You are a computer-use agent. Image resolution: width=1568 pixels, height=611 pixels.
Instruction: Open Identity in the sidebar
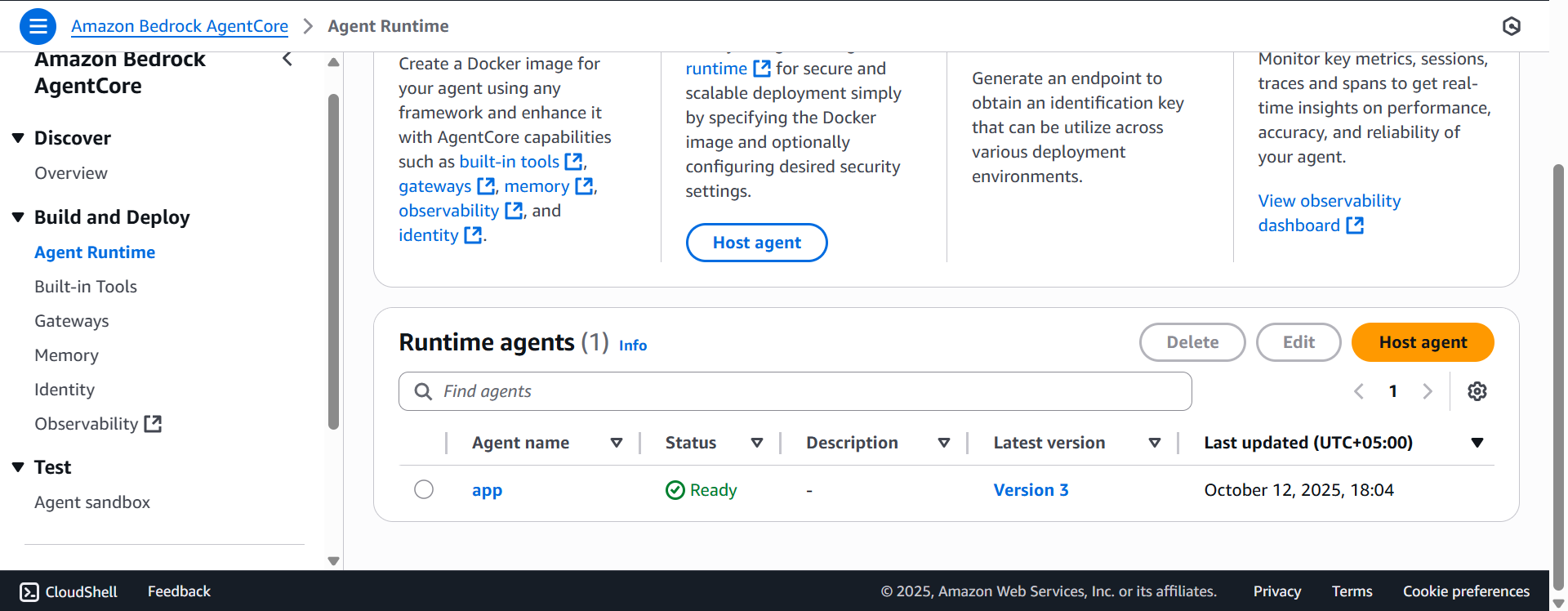65,390
